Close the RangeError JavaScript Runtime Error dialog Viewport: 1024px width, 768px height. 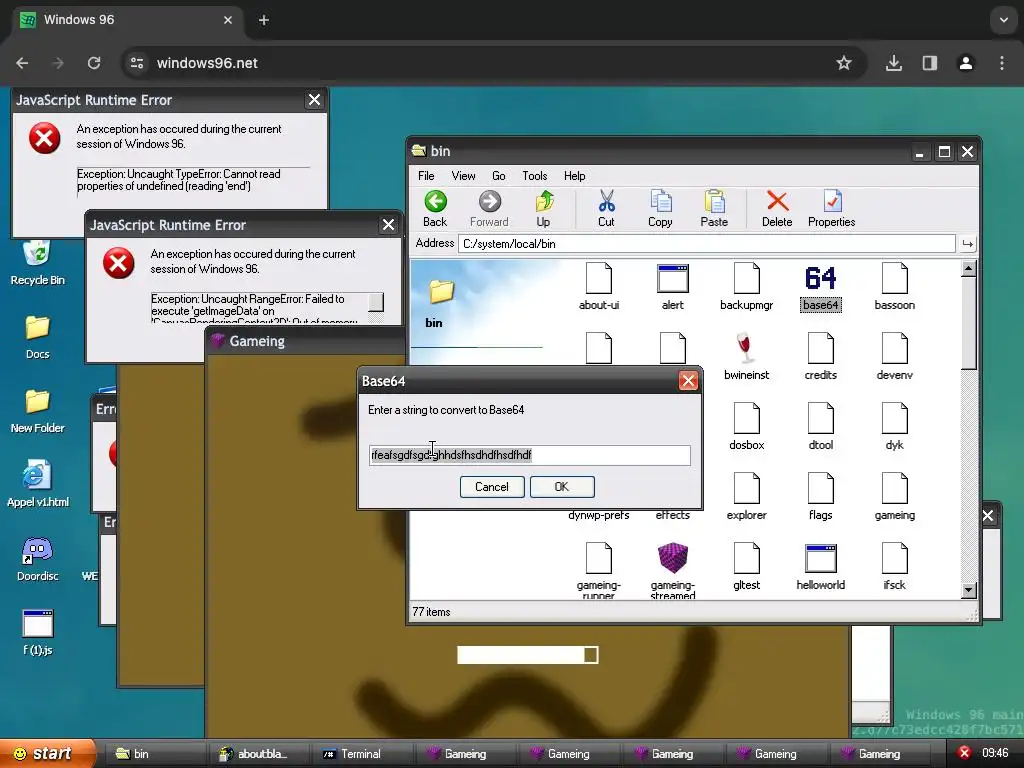click(x=388, y=225)
